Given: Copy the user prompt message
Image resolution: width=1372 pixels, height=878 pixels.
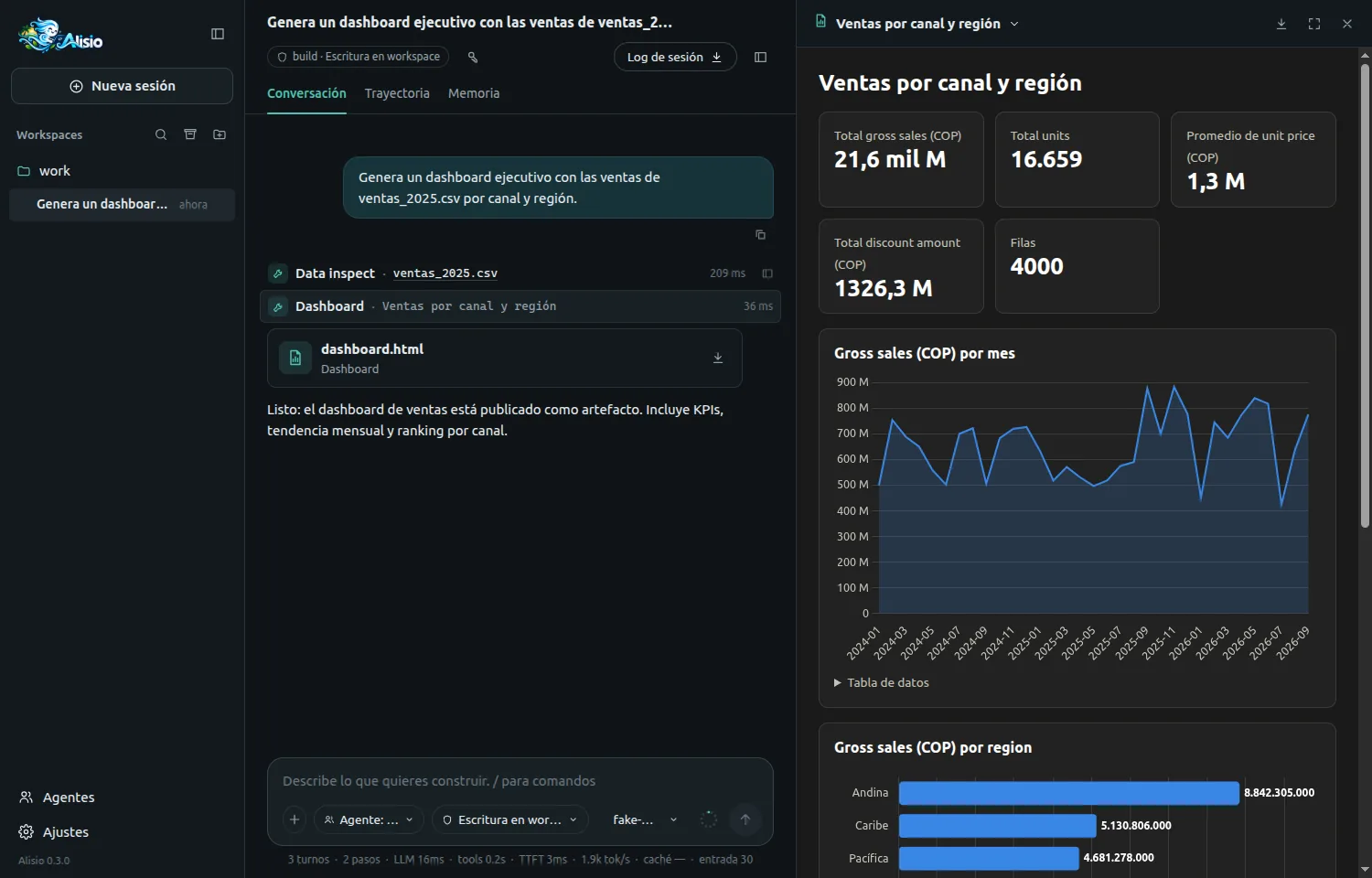Looking at the screenshot, I should click(760, 235).
